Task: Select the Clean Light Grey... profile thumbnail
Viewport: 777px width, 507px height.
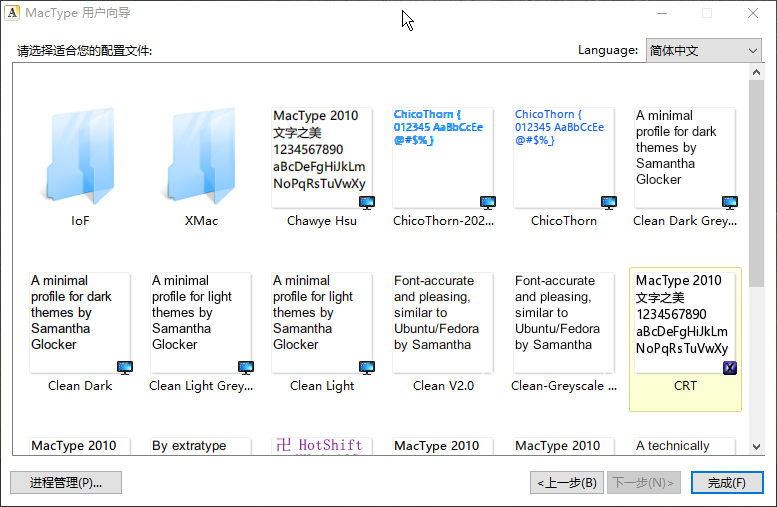Action: 201,323
